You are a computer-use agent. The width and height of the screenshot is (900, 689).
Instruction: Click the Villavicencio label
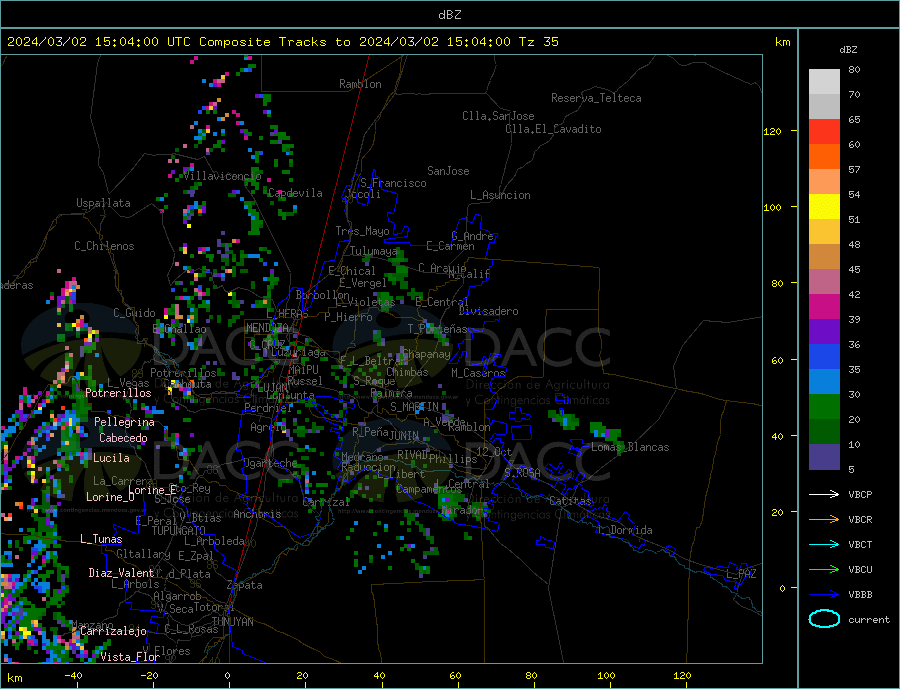pyautogui.click(x=223, y=176)
